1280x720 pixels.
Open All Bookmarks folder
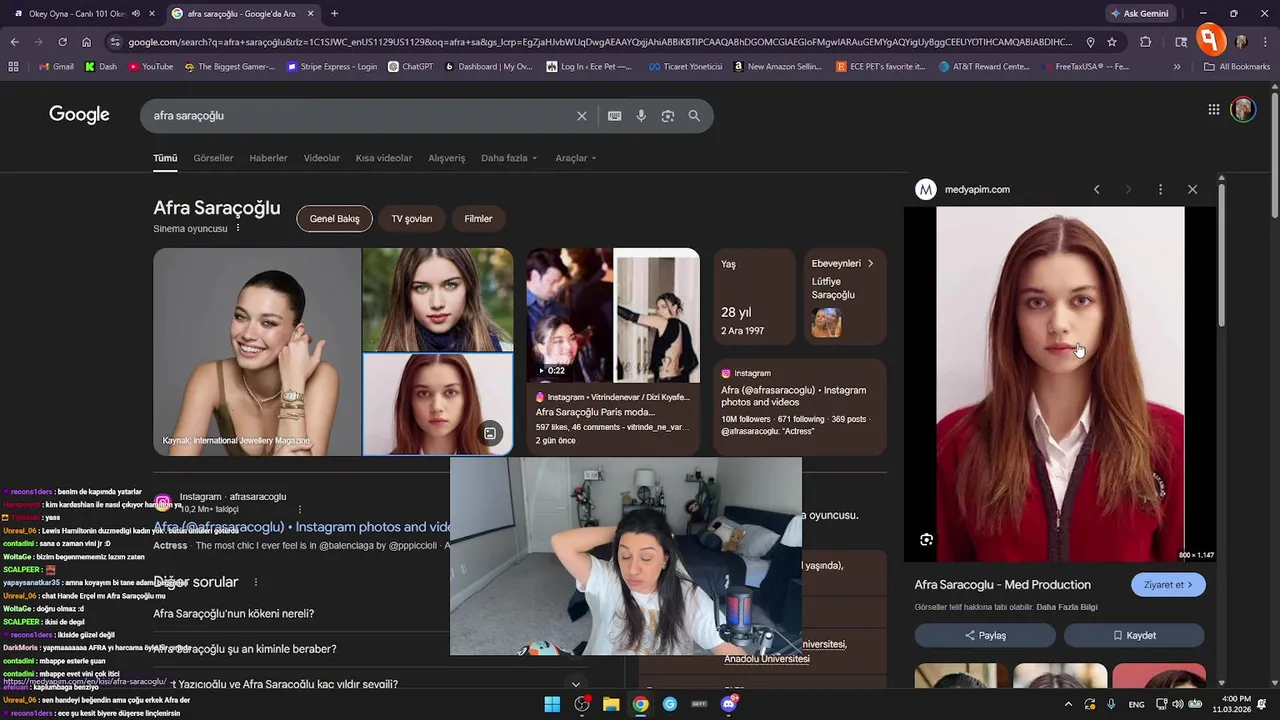tap(1237, 67)
